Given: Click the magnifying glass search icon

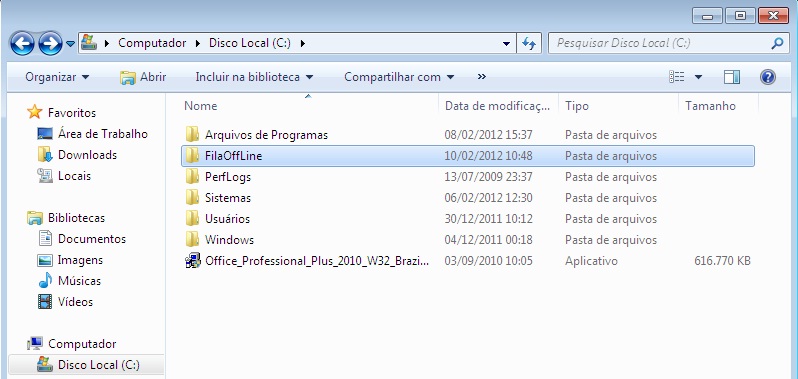Looking at the screenshot, I should pyautogui.click(x=777, y=43).
